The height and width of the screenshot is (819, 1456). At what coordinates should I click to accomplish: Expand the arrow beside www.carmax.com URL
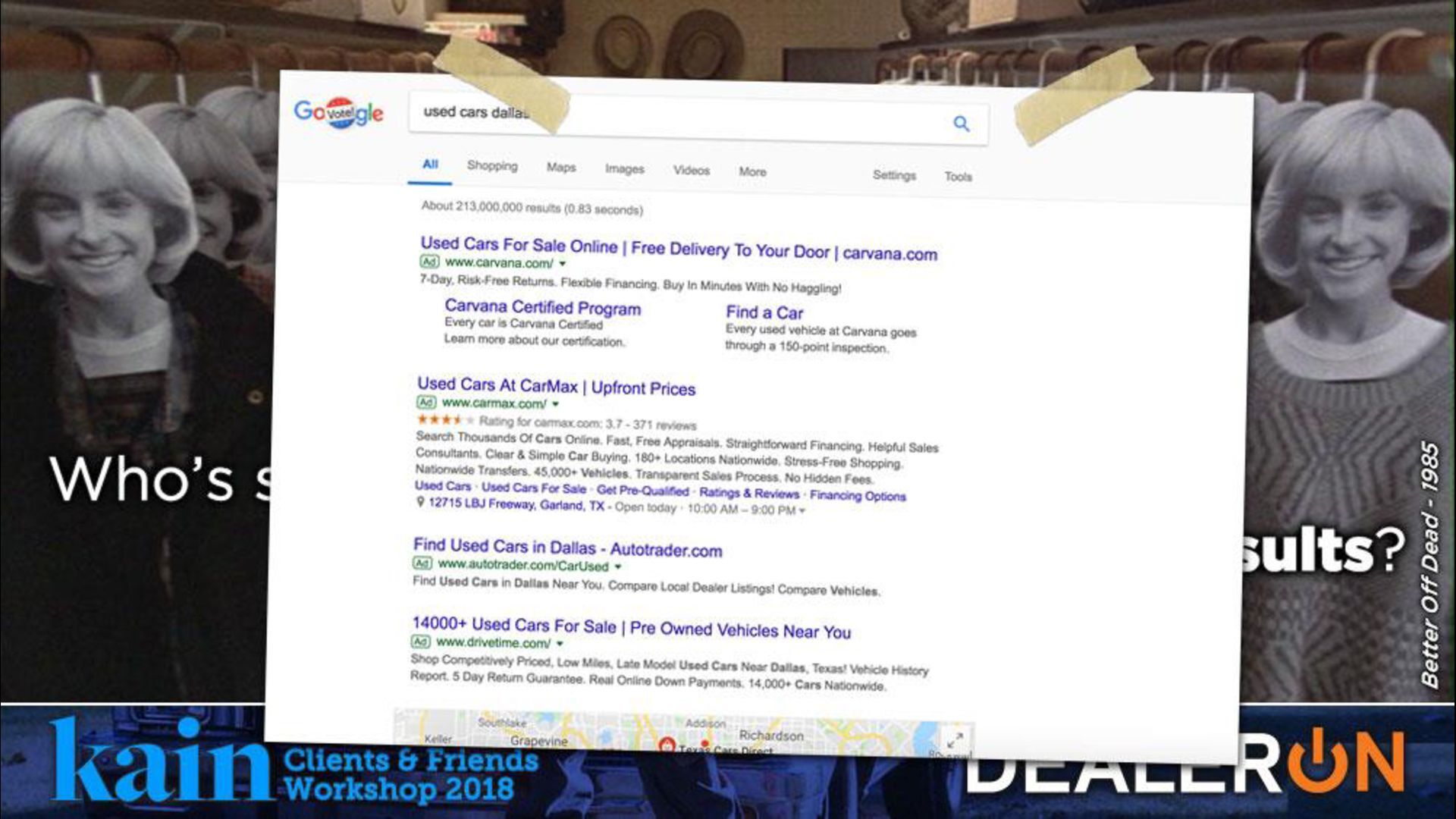tap(555, 404)
